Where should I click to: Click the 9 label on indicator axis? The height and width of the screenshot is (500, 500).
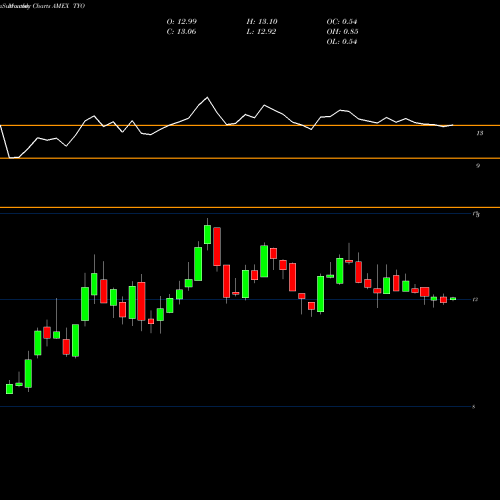tap(478, 166)
